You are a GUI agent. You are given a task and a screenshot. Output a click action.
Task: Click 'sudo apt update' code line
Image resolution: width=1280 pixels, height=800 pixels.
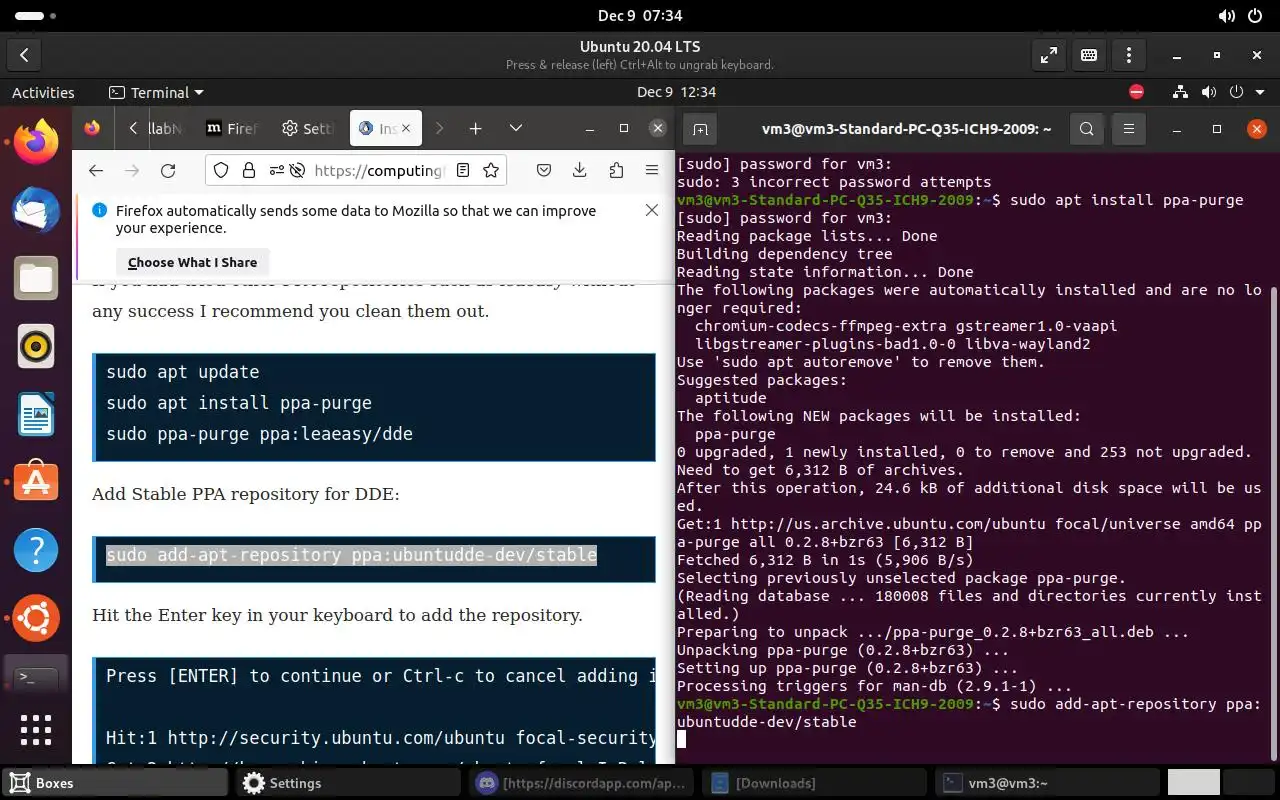(183, 372)
